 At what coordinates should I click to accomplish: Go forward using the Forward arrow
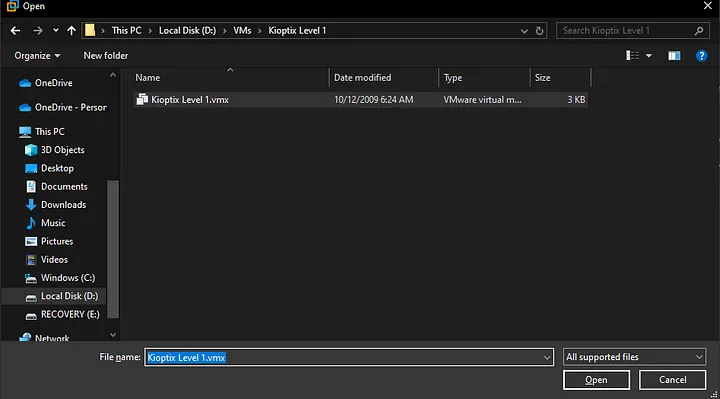click(38, 31)
